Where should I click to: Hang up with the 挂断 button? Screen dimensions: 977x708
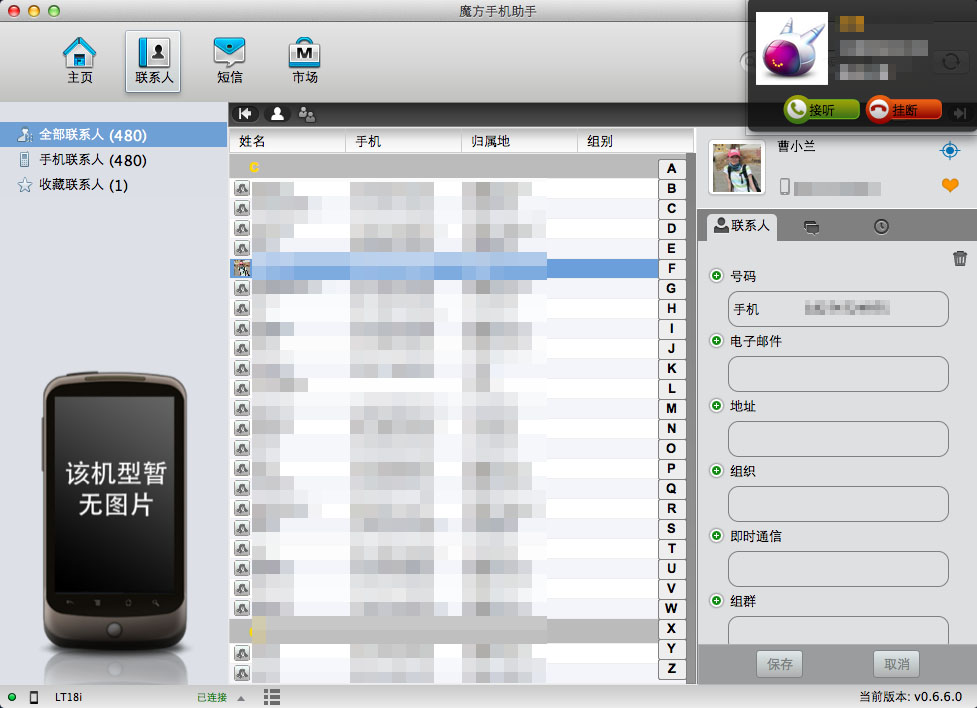tap(904, 110)
